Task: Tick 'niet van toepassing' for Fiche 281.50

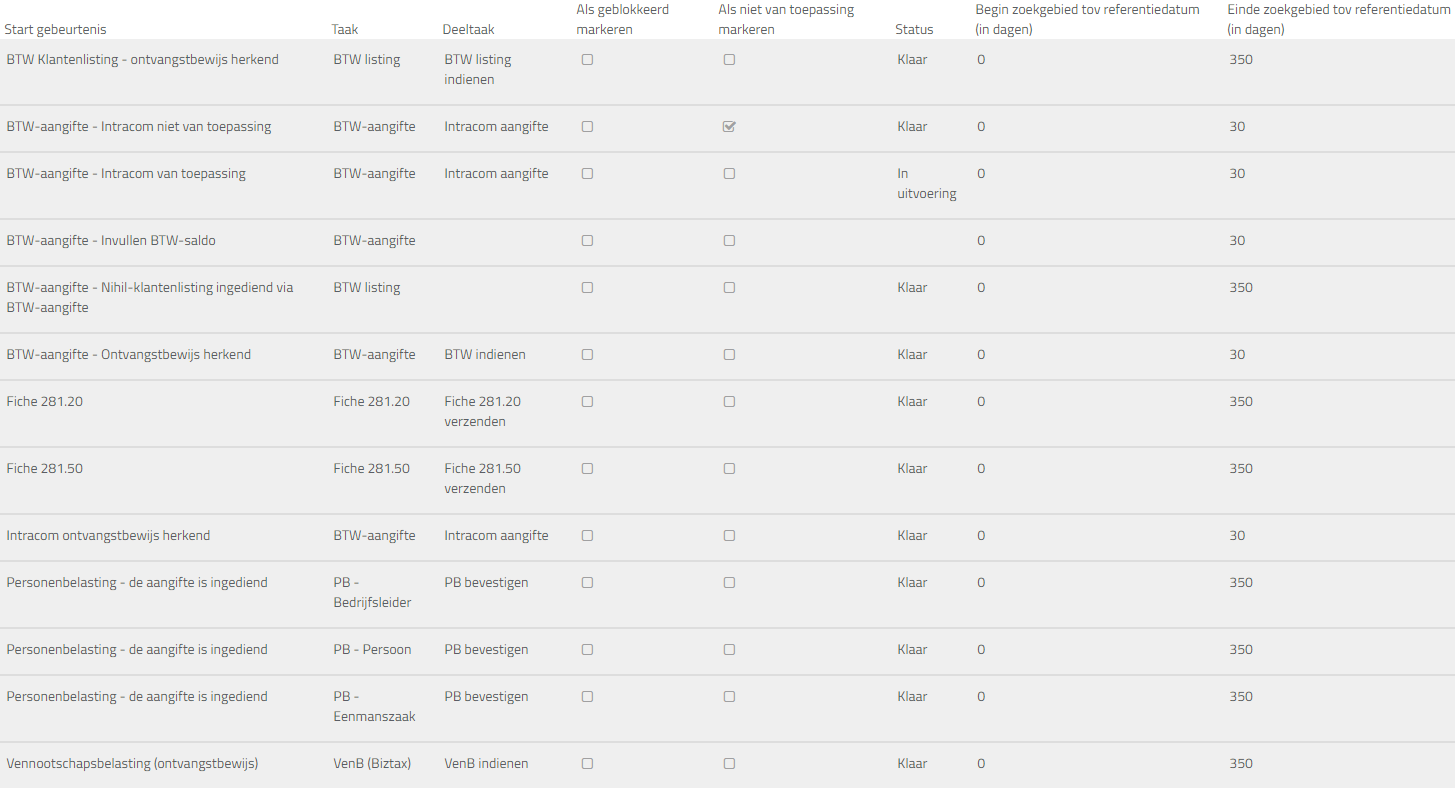Action: (x=729, y=469)
